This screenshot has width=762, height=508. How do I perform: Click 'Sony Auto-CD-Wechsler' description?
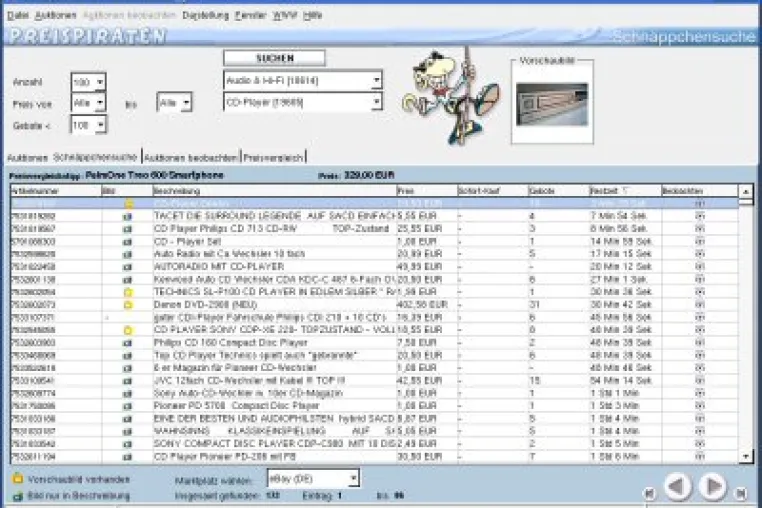(x=248, y=393)
